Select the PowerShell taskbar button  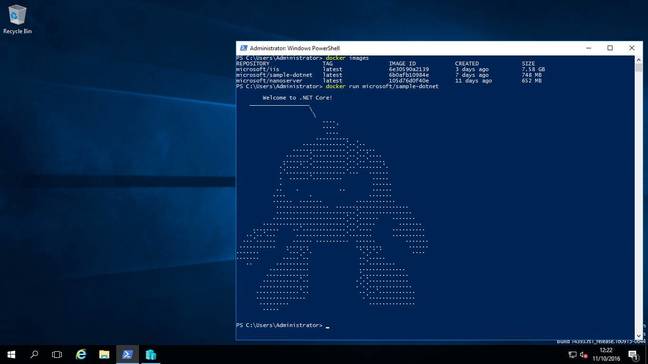(x=127, y=354)
